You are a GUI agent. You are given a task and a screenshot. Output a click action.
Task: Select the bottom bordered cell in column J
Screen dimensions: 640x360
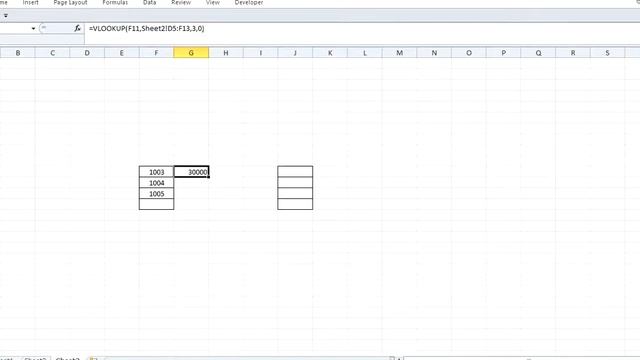295,204
